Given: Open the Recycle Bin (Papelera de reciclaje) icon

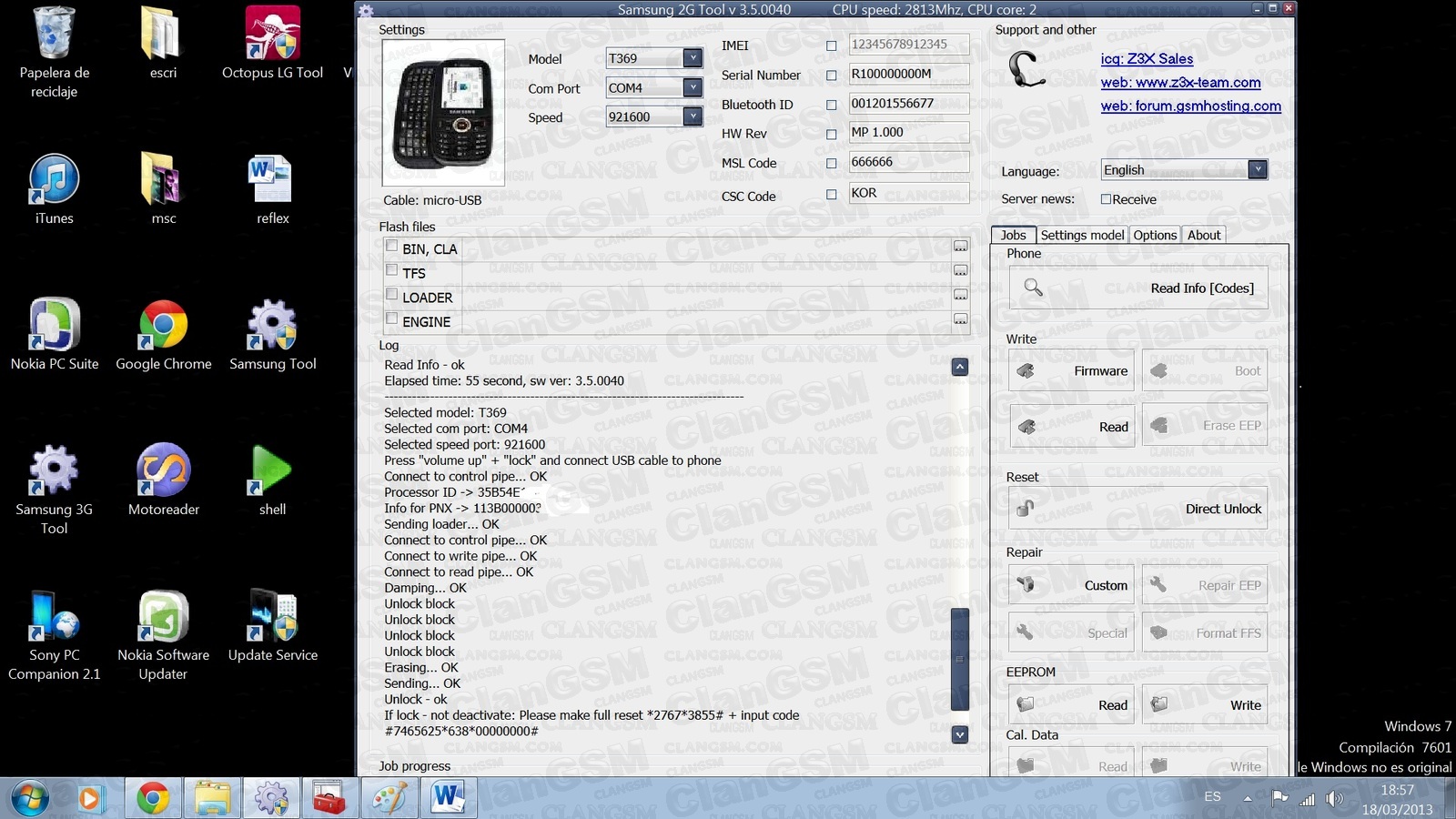Looking at the screenshot, I should point(54,51).
